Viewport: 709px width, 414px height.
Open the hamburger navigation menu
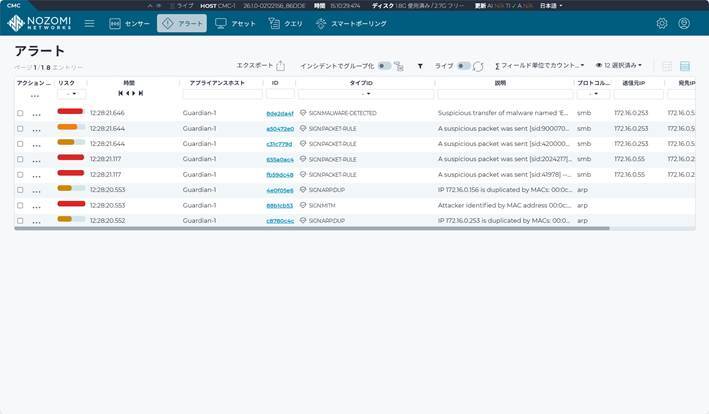coord(89,23)
